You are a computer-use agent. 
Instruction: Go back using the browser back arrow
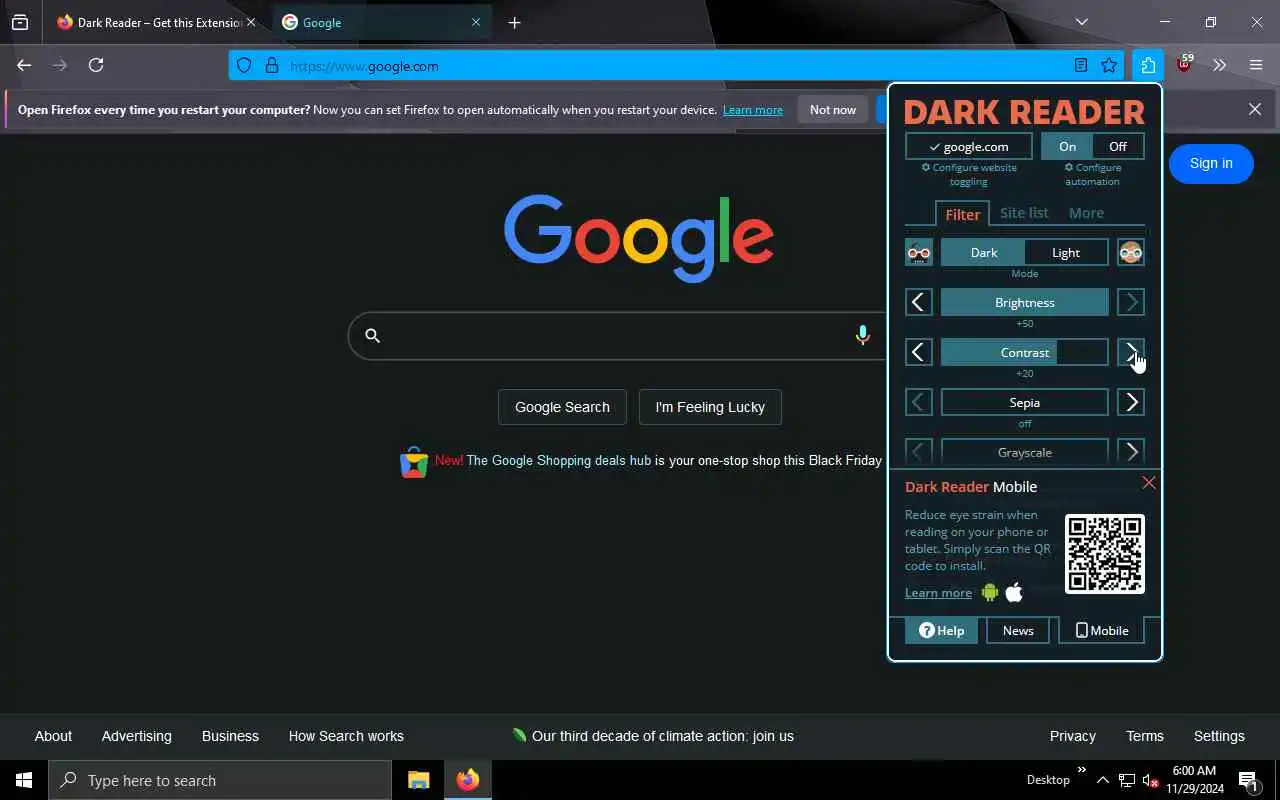24,65
